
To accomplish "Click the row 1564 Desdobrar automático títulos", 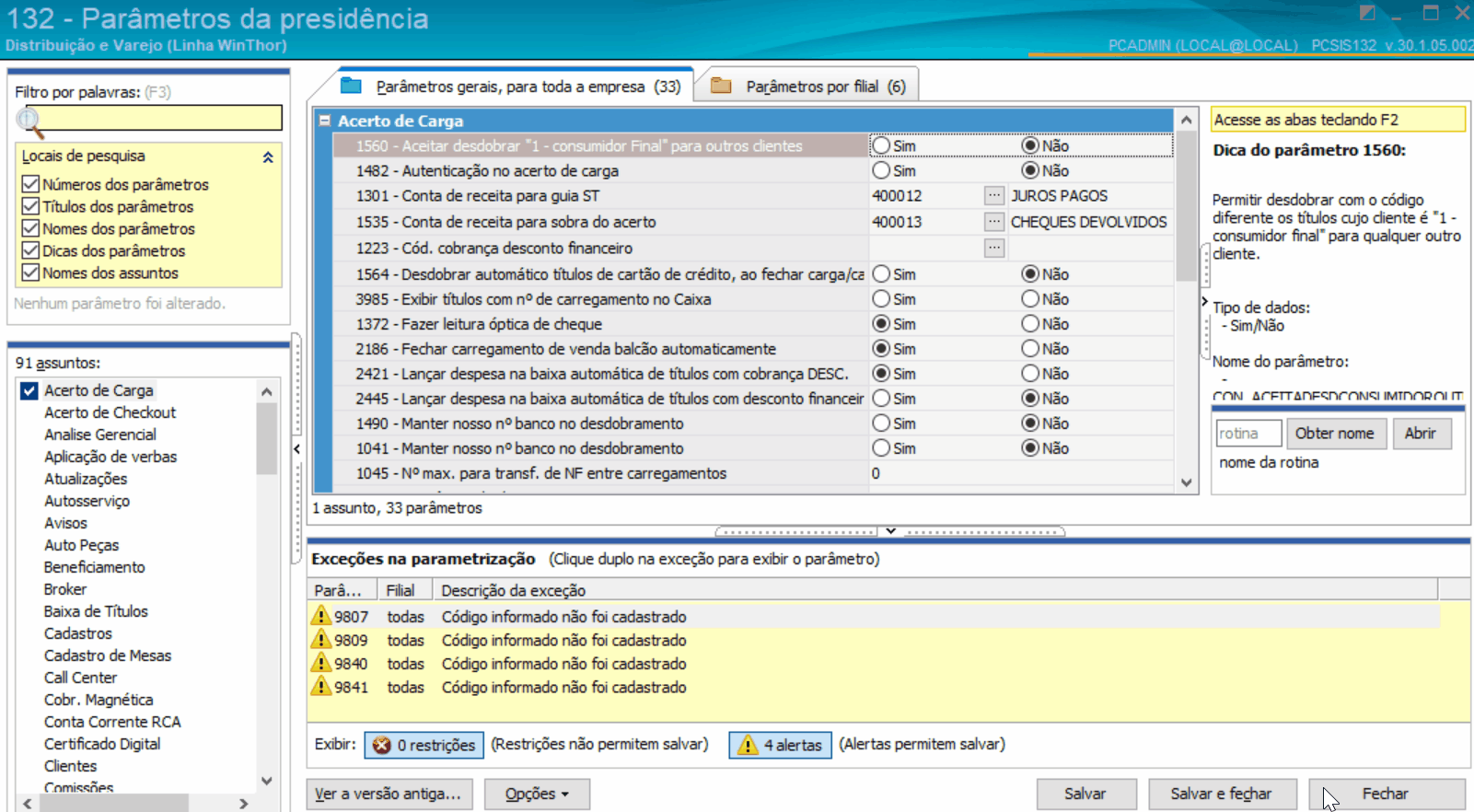I will [x=753, y=274].
